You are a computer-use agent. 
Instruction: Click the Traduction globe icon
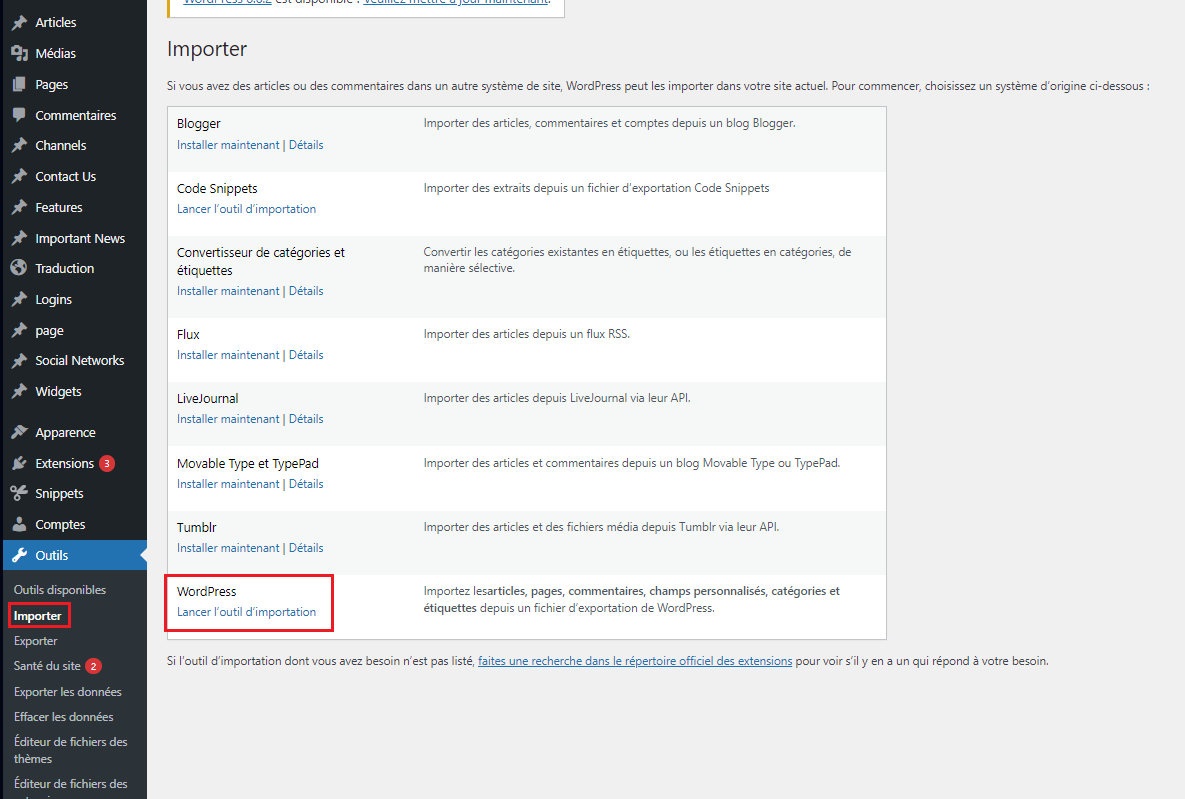[x=18, y=268]
